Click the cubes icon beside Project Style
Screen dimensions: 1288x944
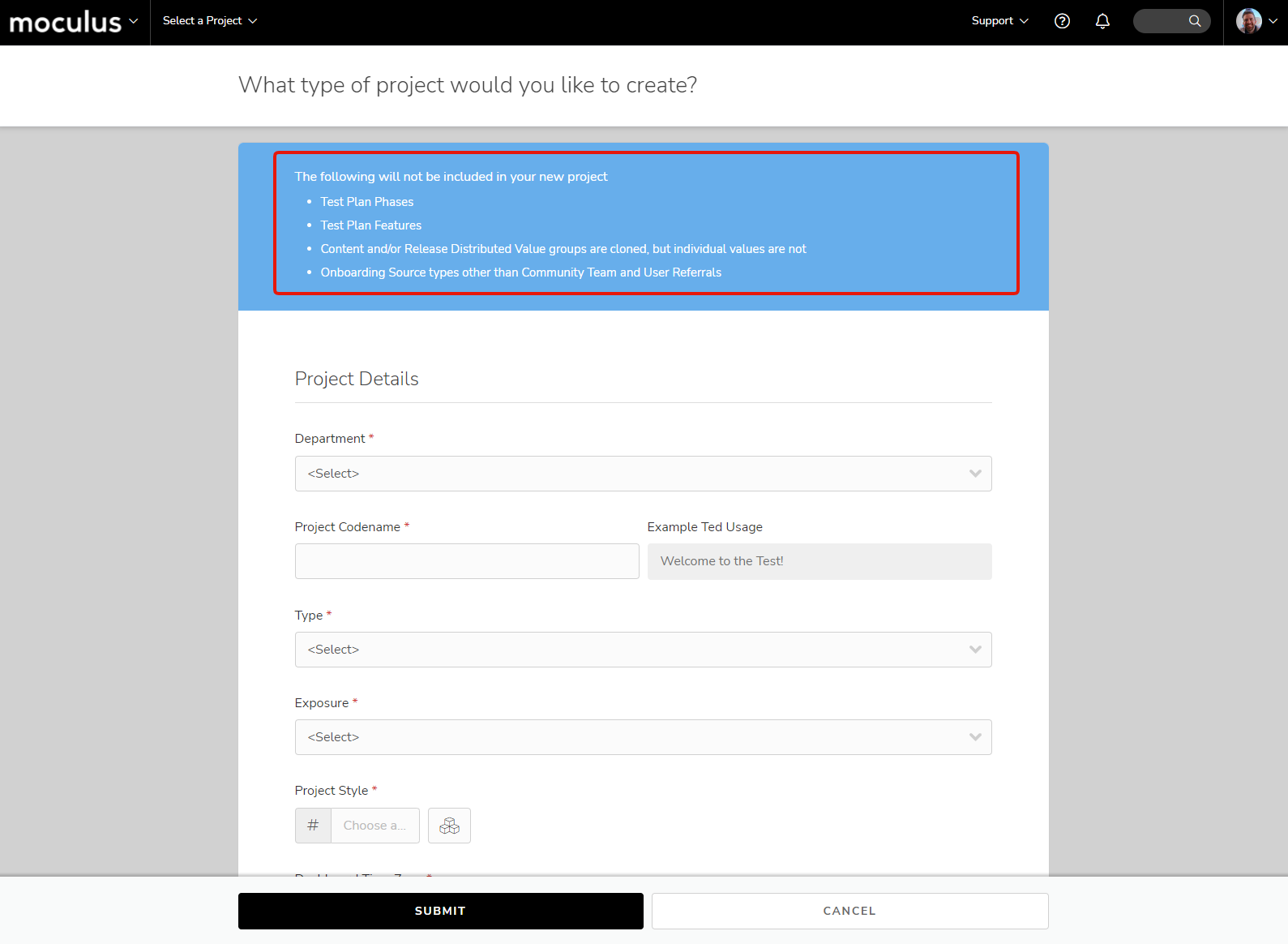(x=449, y=826)
